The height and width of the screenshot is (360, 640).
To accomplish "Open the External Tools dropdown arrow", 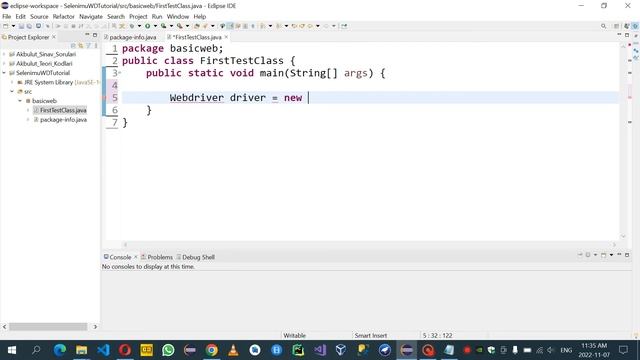I will tap(187, 26).
